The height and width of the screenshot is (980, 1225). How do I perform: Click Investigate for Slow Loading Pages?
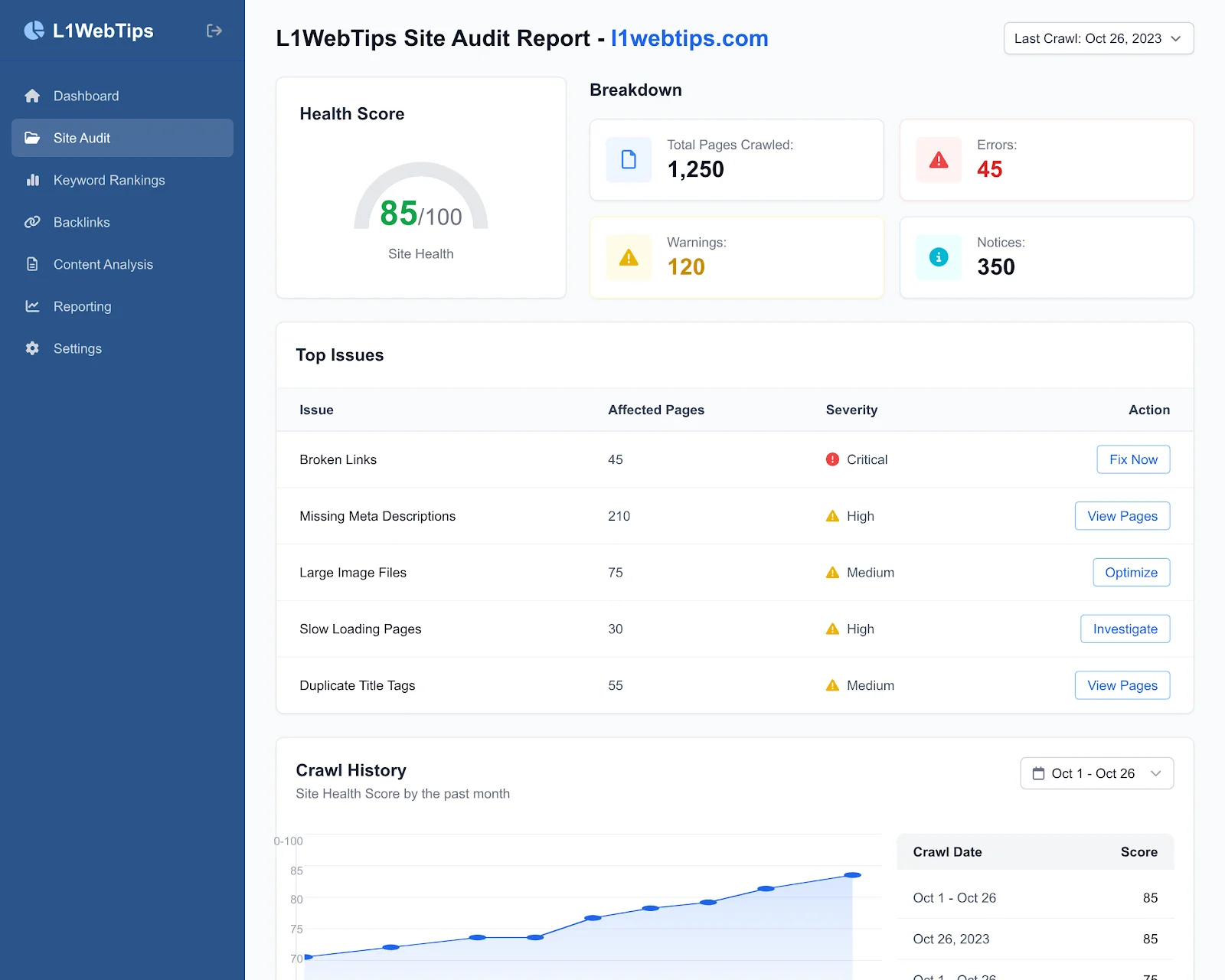[x=1125, y=629]
